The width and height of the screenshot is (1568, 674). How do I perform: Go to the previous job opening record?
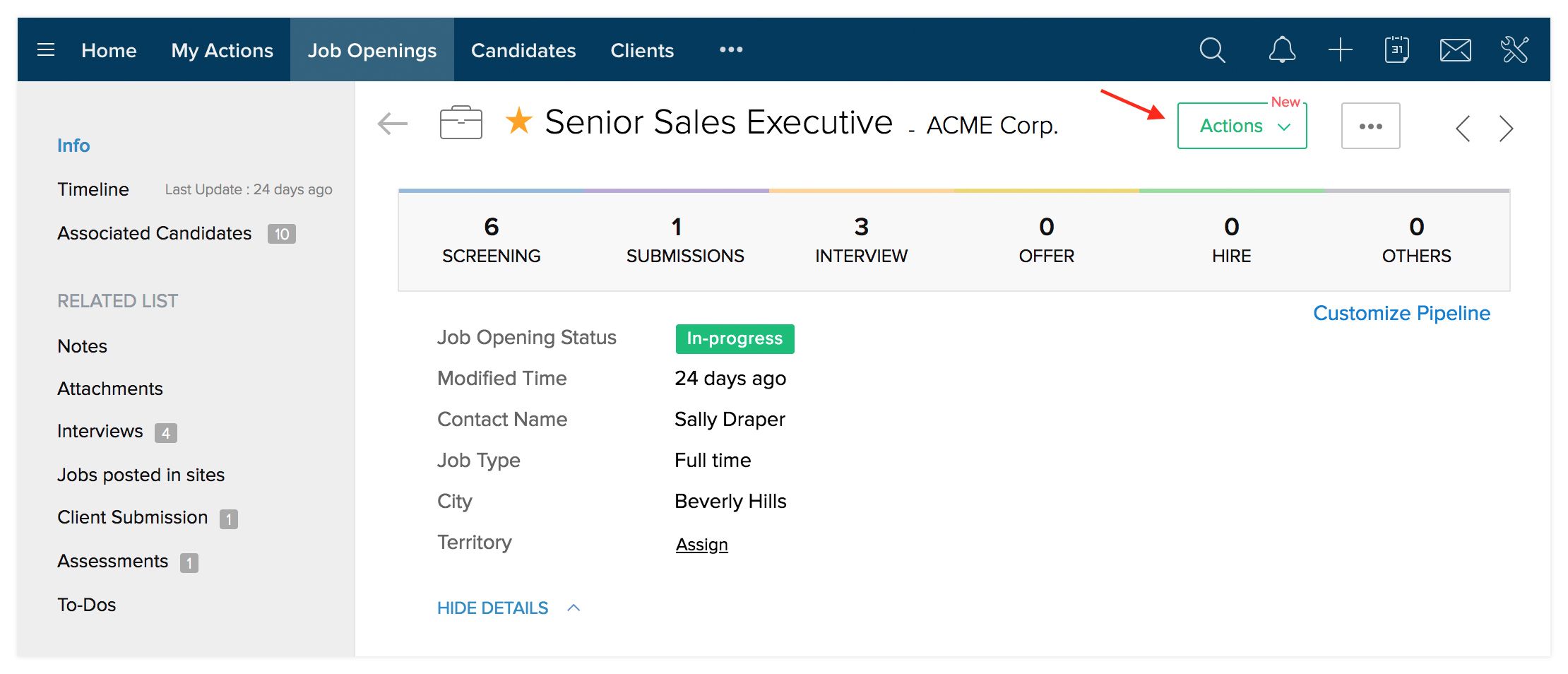[x=1463, y=129]
